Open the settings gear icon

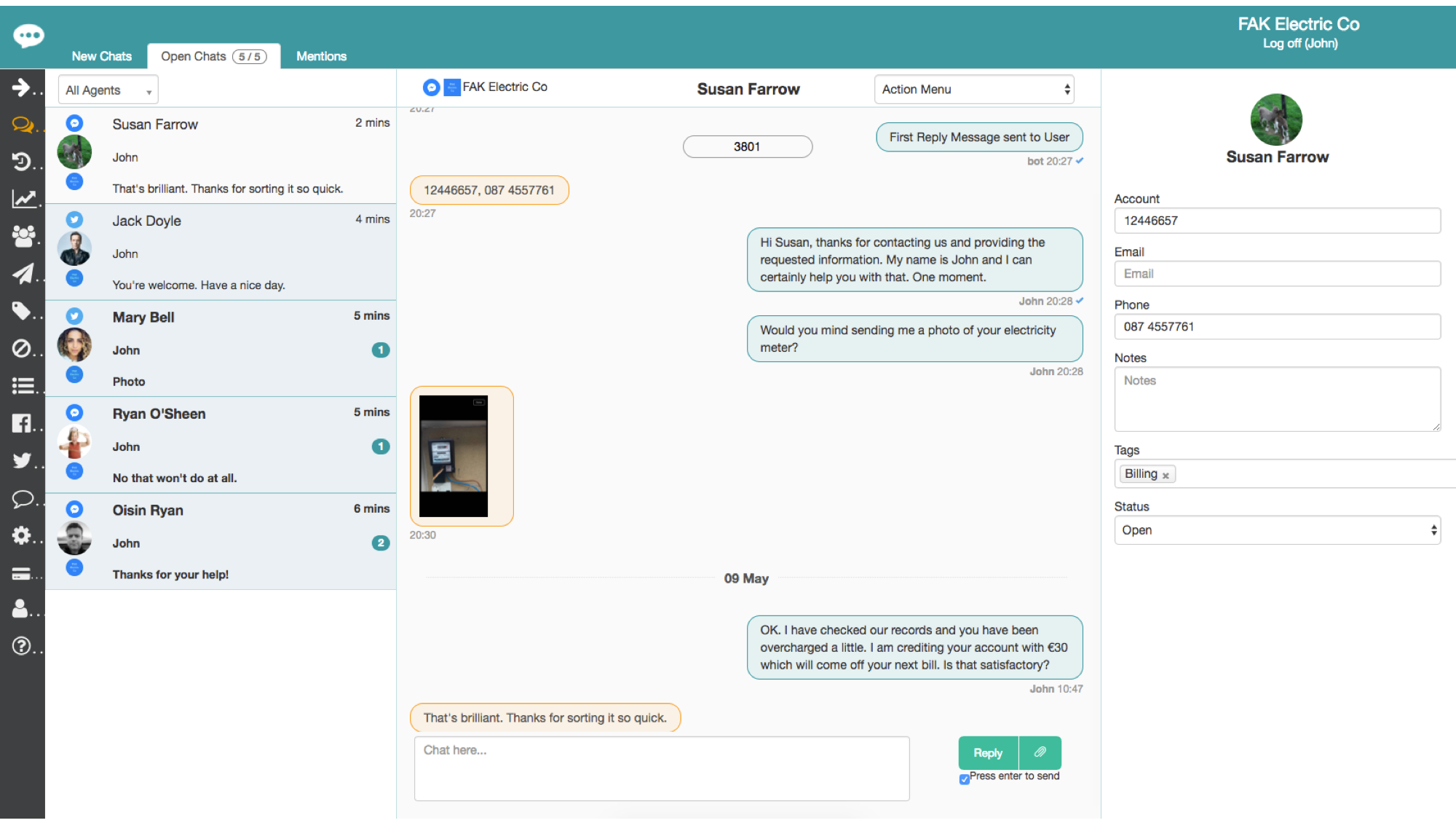coord(21,536)
